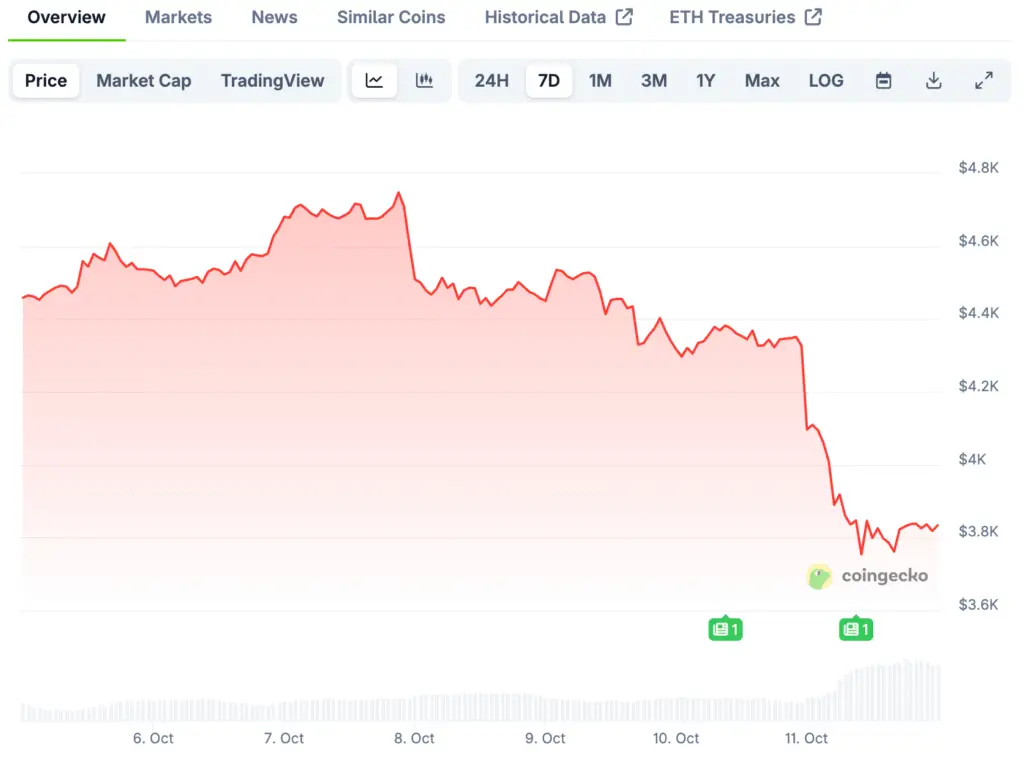The width and height of the screenshot is (1024, 758).
Task: Open the Markets tab
Action: click(178, 17)
